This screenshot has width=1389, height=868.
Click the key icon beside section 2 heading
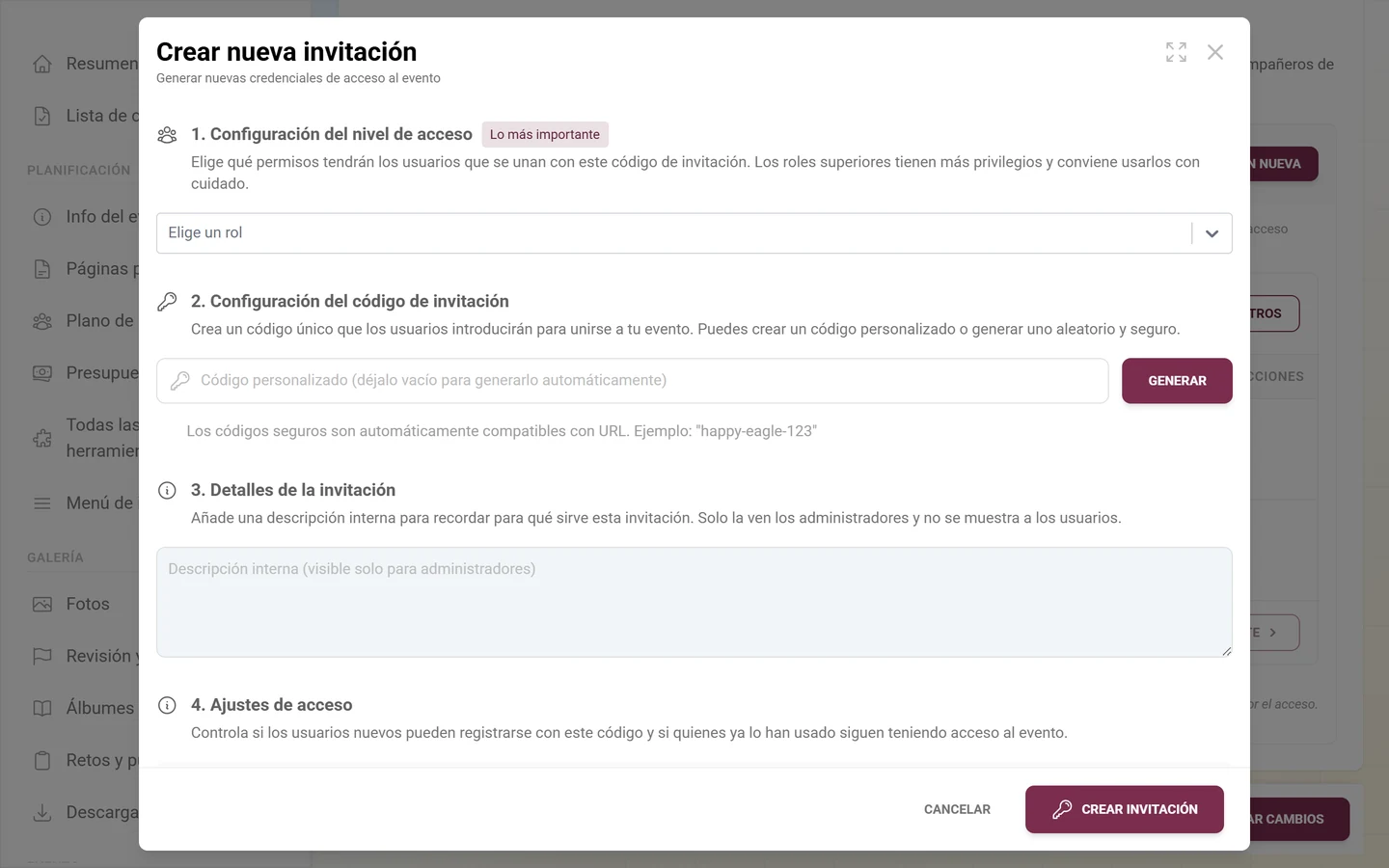coord(167,302)
